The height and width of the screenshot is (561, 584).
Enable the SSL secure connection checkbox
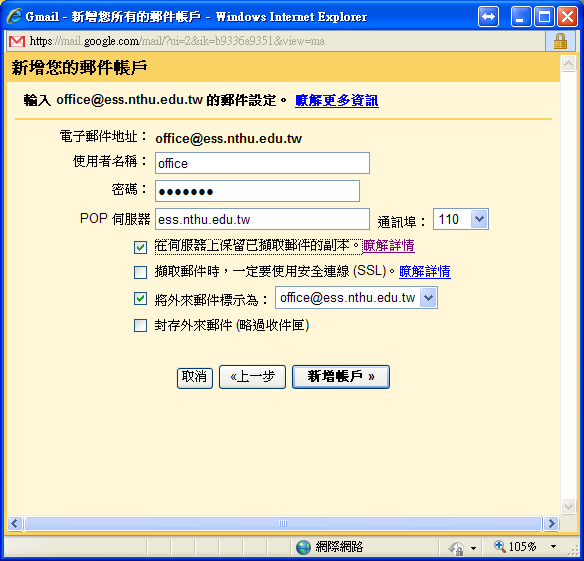pyautogui.click(x=140, y=272)
